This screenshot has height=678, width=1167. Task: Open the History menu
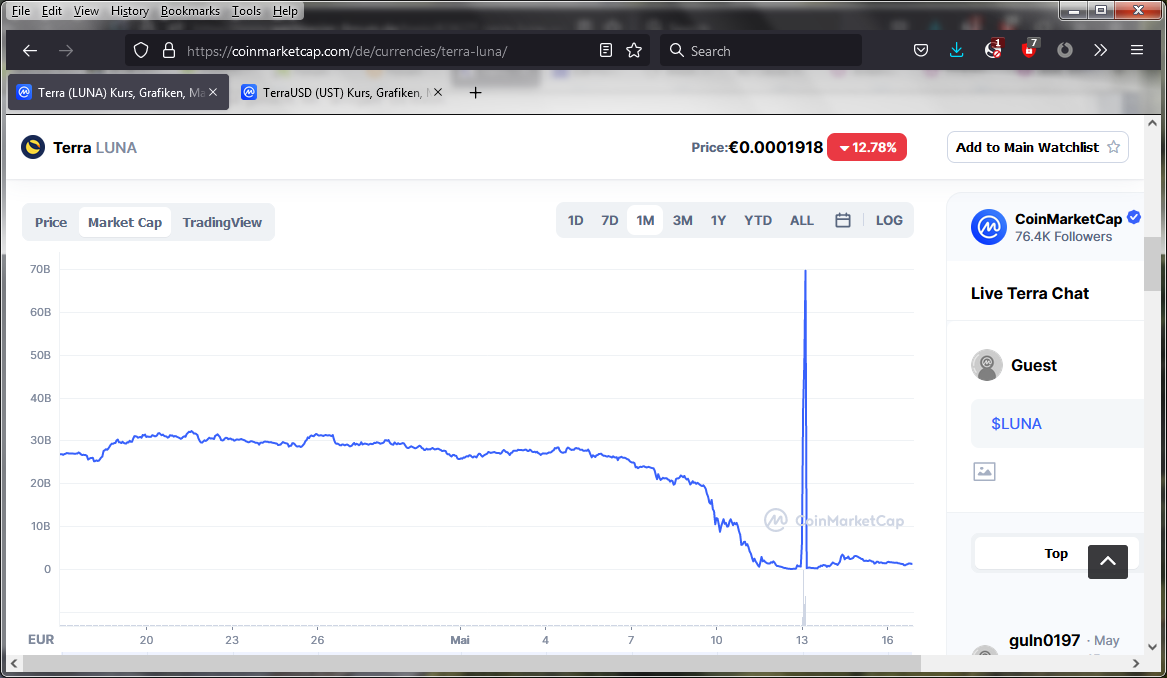pos(130,10)
